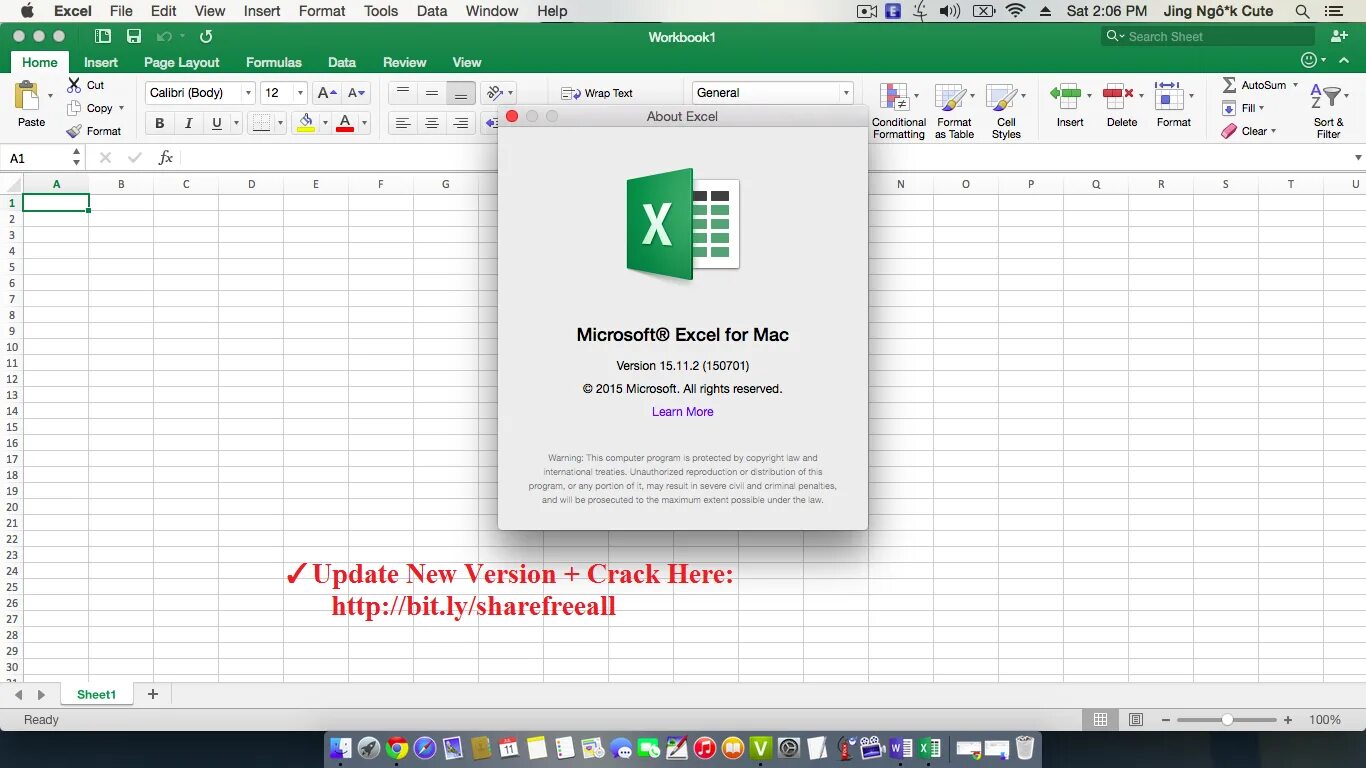The width and height of the screenshot is (1366, 768).
Task: Click the Undo arrow in title bar
Action: 164,36
